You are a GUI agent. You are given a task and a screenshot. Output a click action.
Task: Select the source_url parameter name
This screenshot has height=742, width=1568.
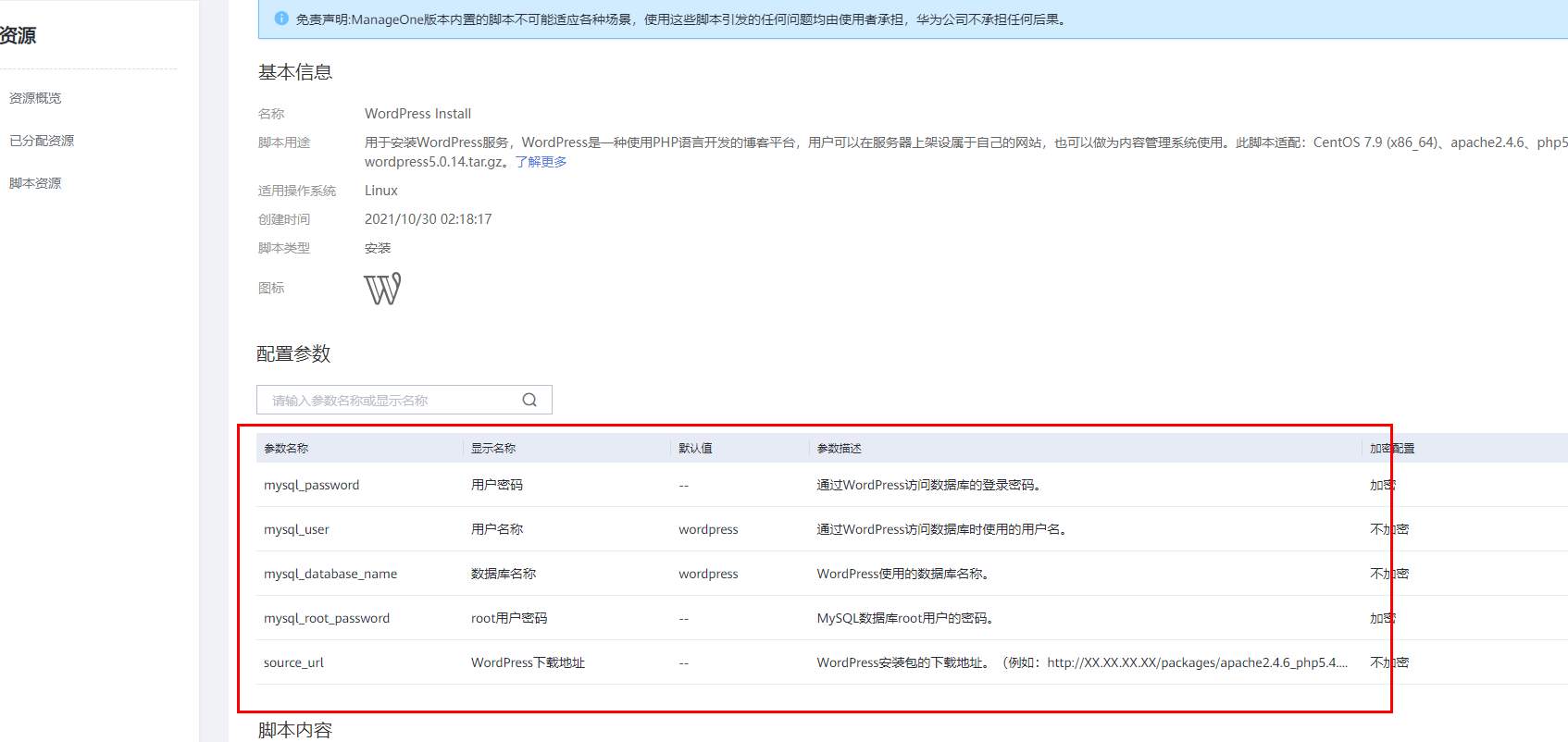(x=293, y=662)
